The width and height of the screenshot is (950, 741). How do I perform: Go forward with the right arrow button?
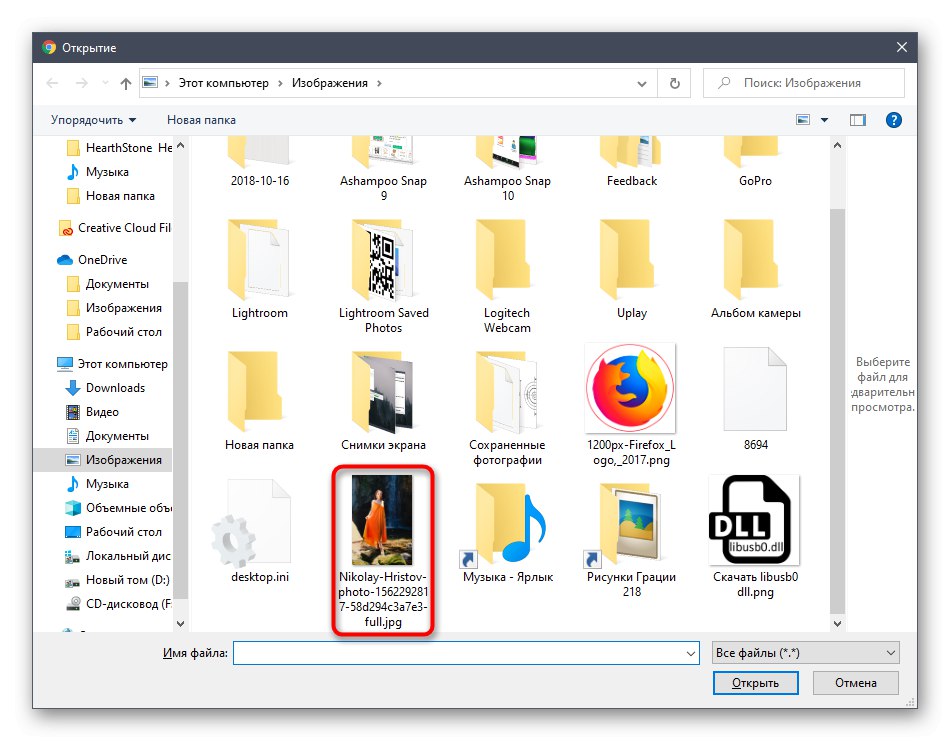[81, 83]
